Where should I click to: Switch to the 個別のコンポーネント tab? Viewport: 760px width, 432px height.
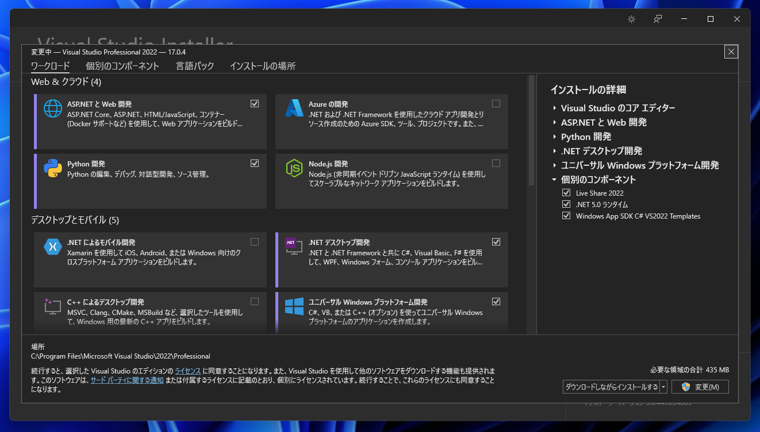tap(123, 66)
